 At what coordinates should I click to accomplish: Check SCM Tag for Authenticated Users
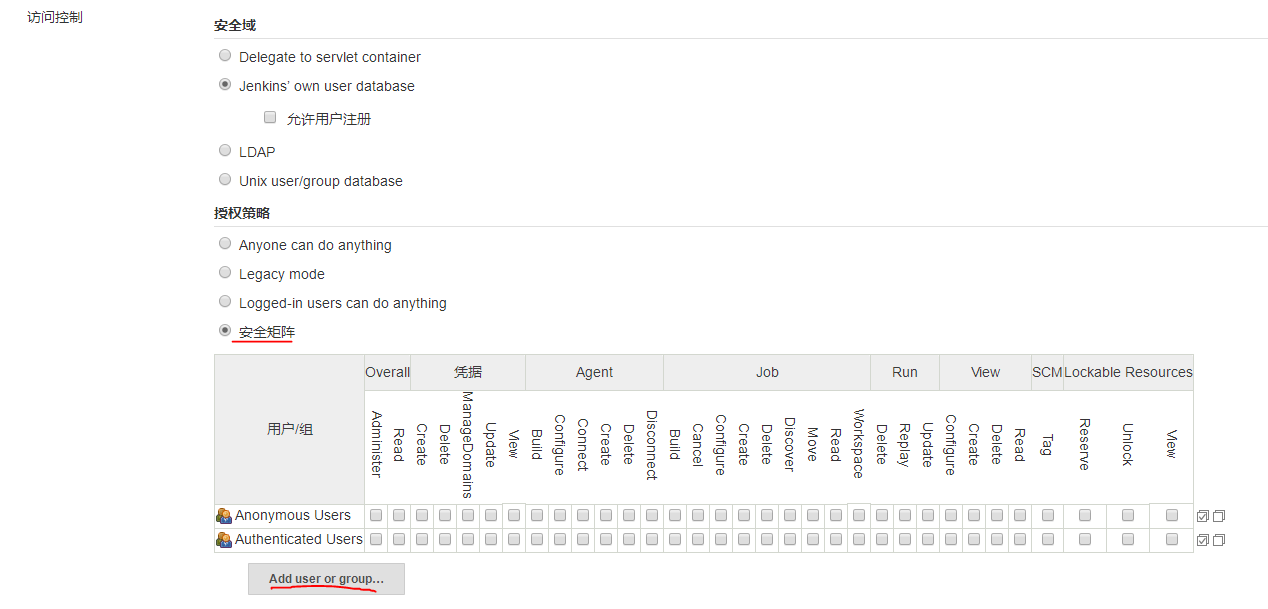tap(1048, 539)
